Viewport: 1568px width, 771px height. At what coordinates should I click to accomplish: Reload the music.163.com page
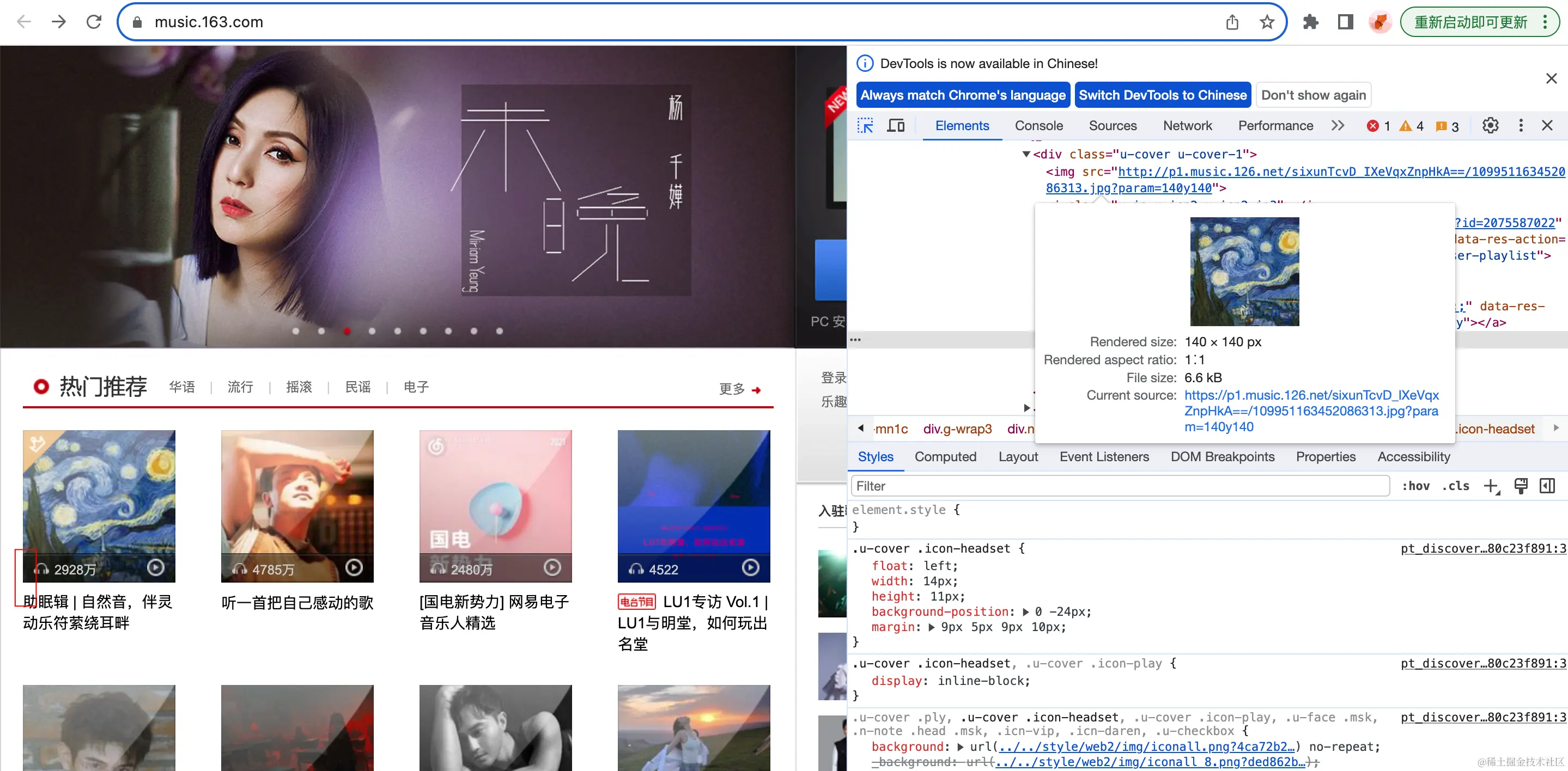94,22
